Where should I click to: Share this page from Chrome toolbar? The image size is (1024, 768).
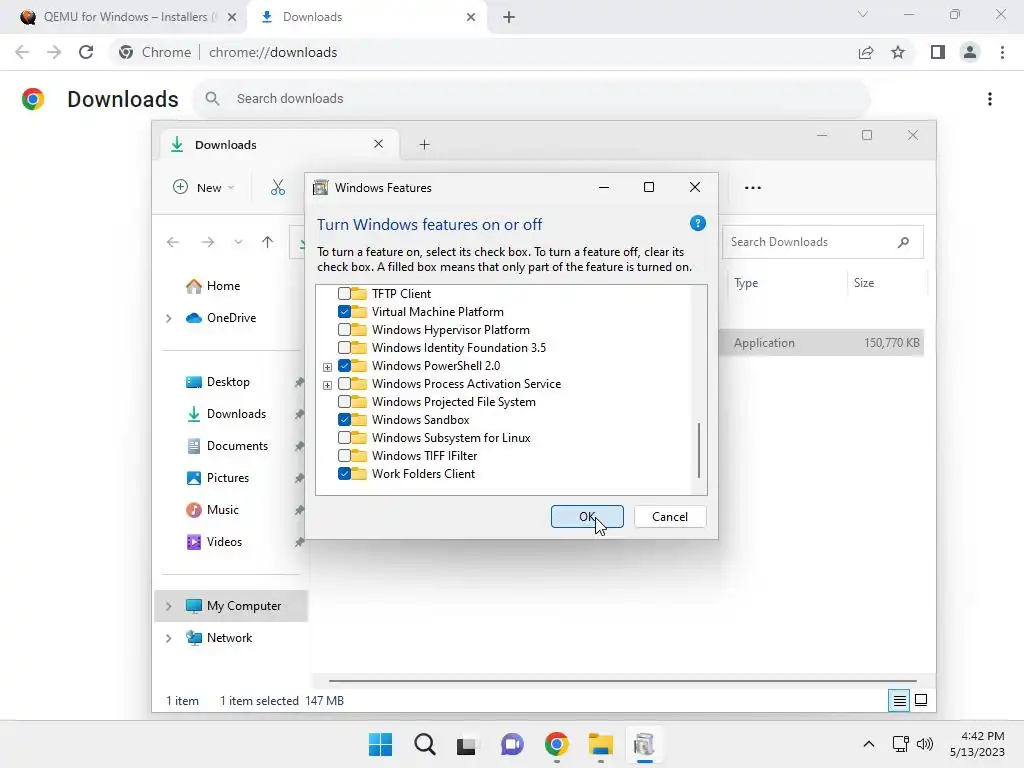(x=866, y=52)
